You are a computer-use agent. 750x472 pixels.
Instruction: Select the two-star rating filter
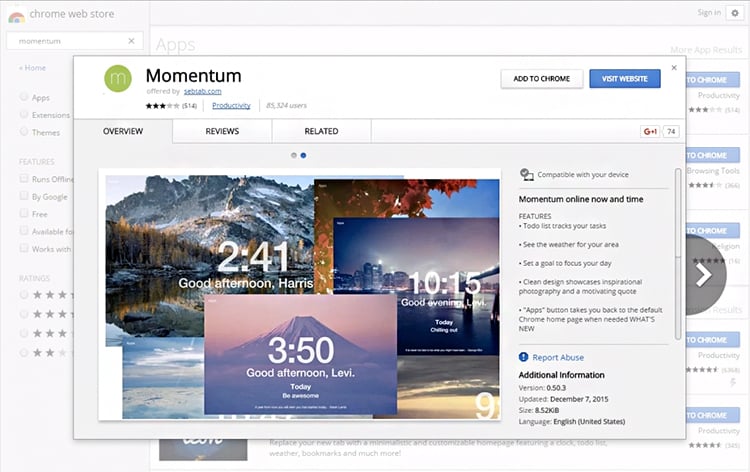pos(23,353)
